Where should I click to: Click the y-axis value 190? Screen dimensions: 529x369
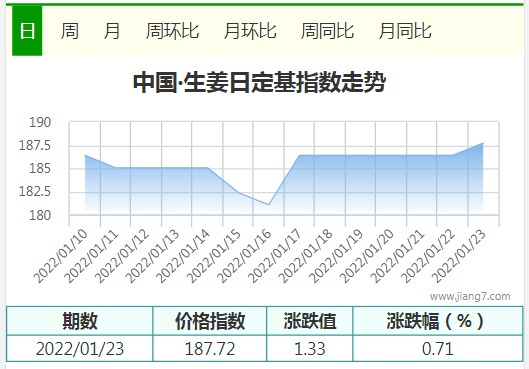40,122
